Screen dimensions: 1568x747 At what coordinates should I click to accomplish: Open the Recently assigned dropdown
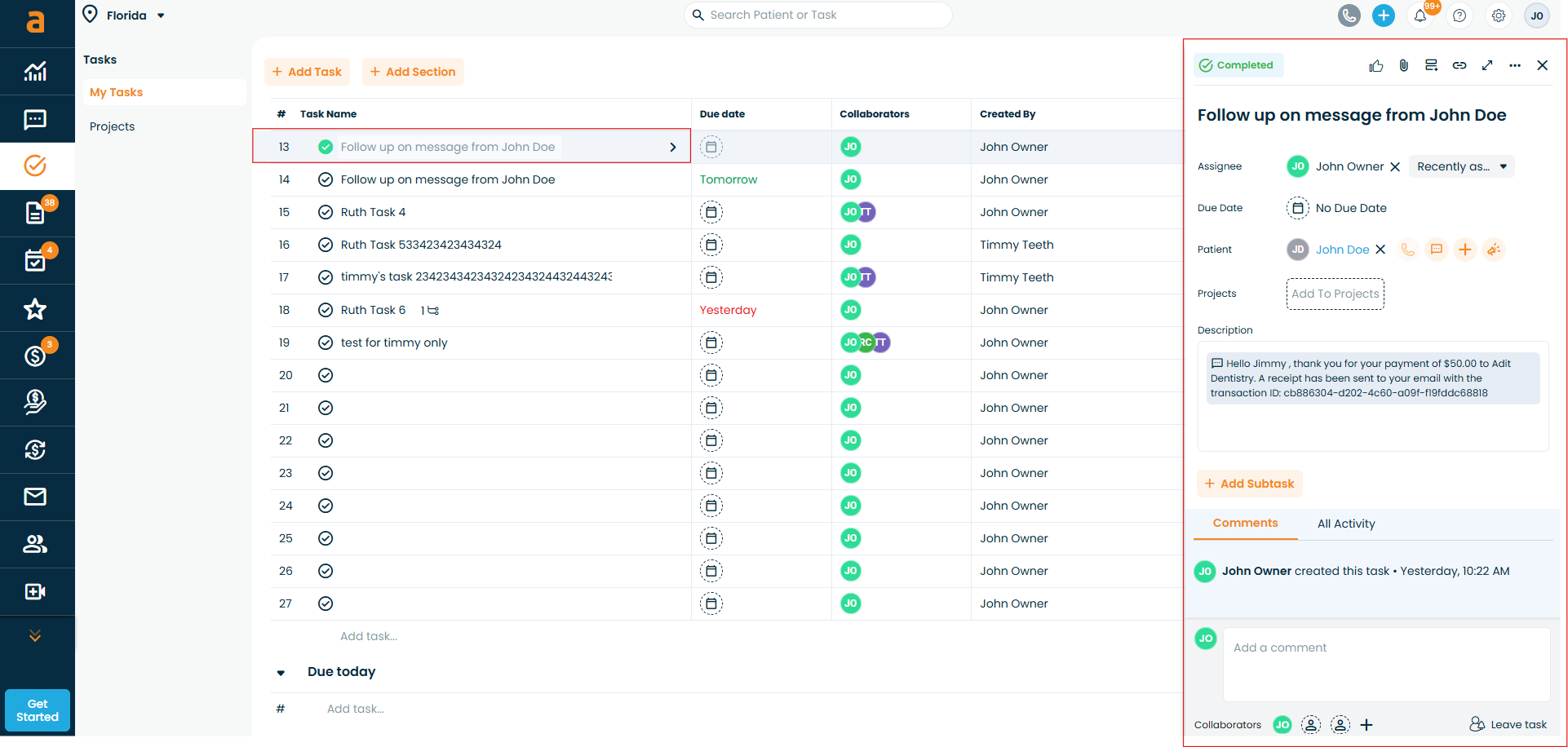tap(1461, 166)
